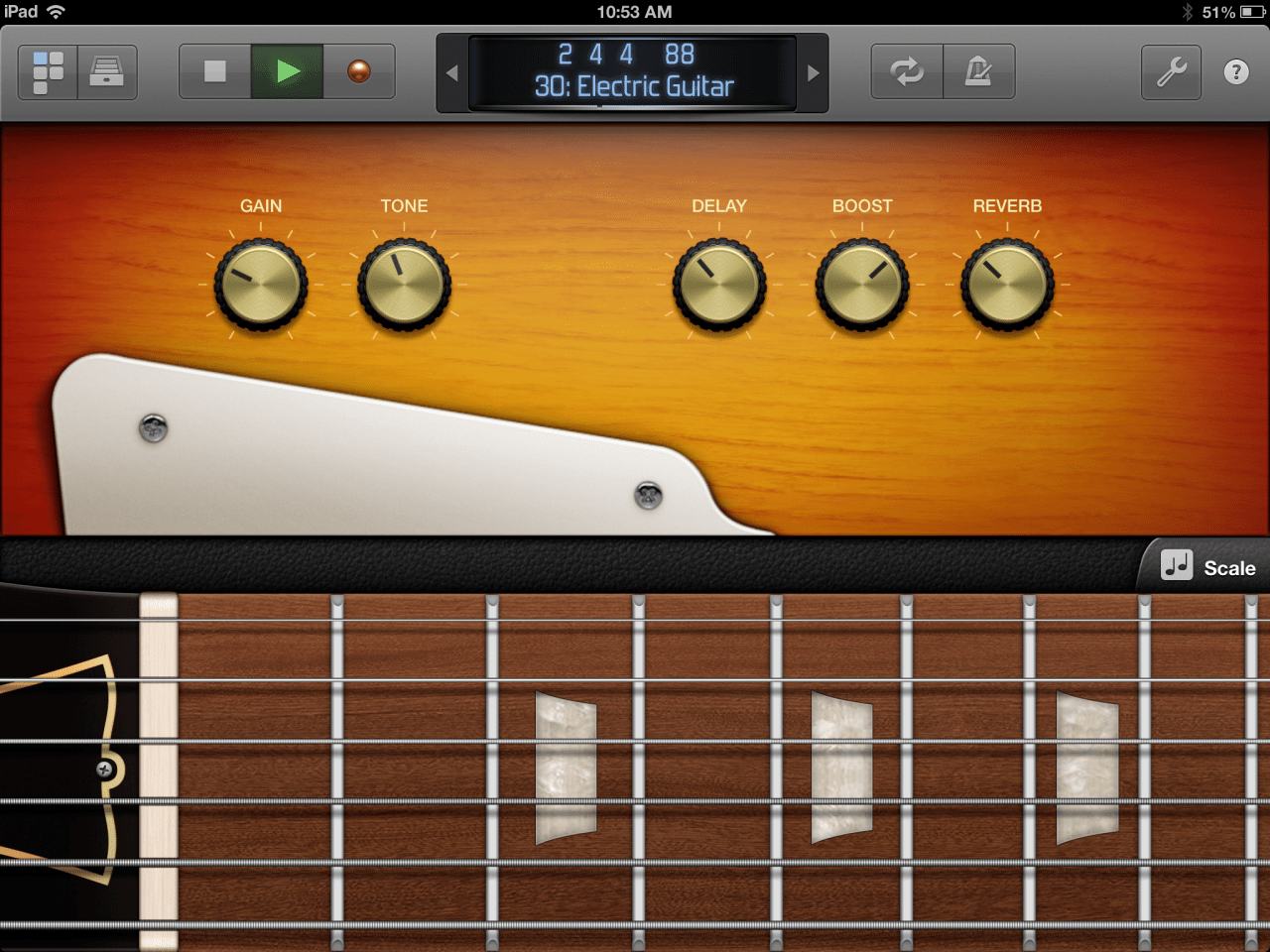This screenshot has height=952, width=1270.
Task: Open song settings wrench icon
Action: pos(1171,71)
